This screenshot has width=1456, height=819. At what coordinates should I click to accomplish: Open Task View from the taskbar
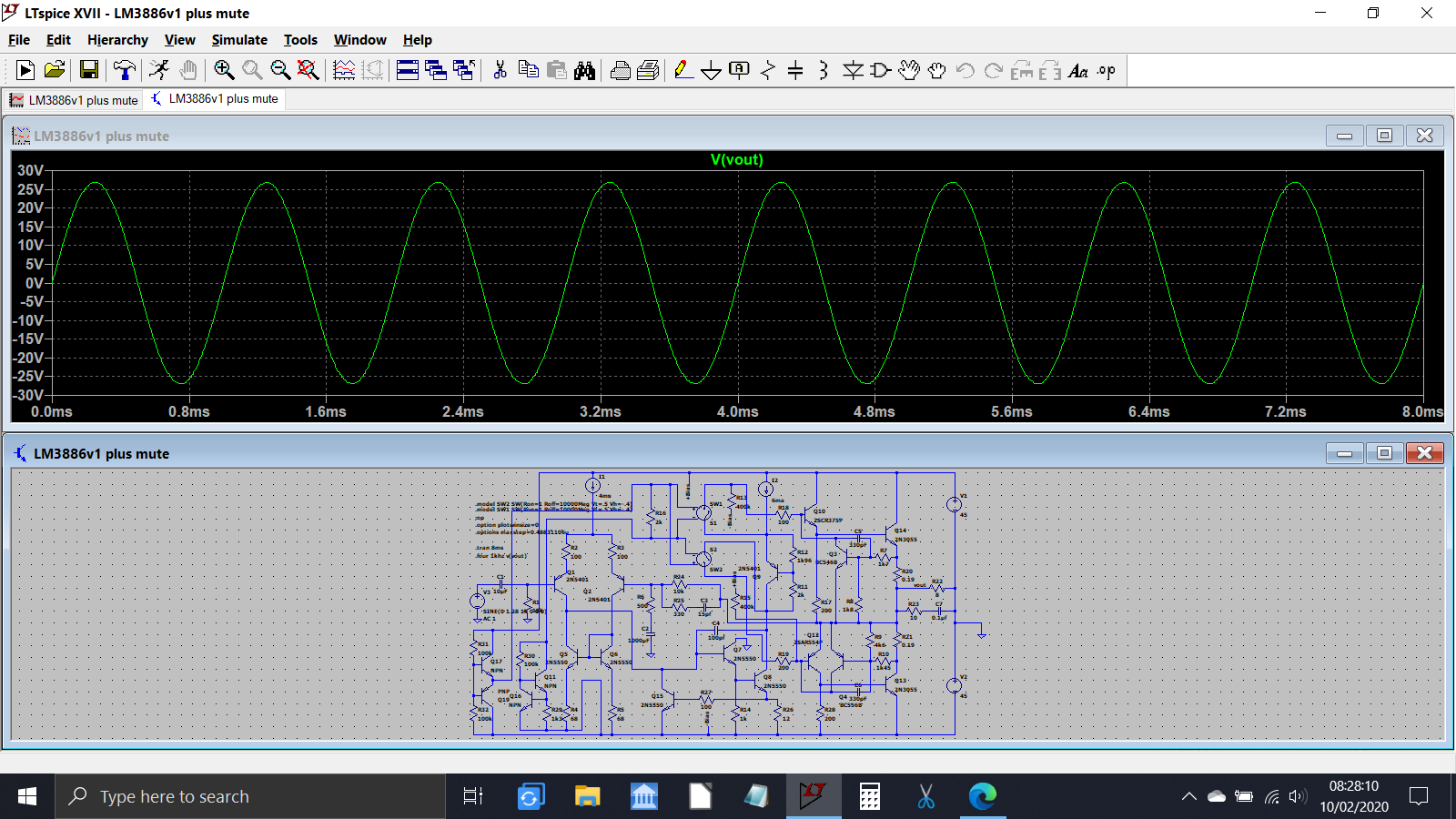(x=473, y=796)
